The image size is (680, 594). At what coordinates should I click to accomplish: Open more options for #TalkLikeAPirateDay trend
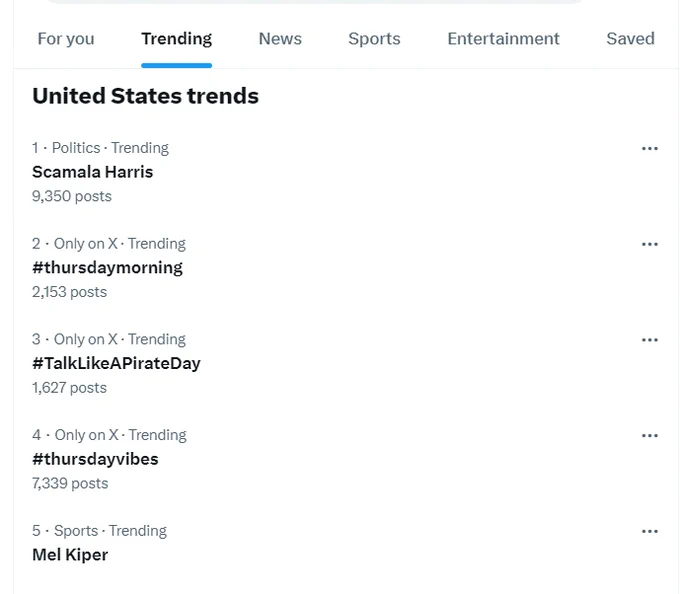click(x=650, y=340)
